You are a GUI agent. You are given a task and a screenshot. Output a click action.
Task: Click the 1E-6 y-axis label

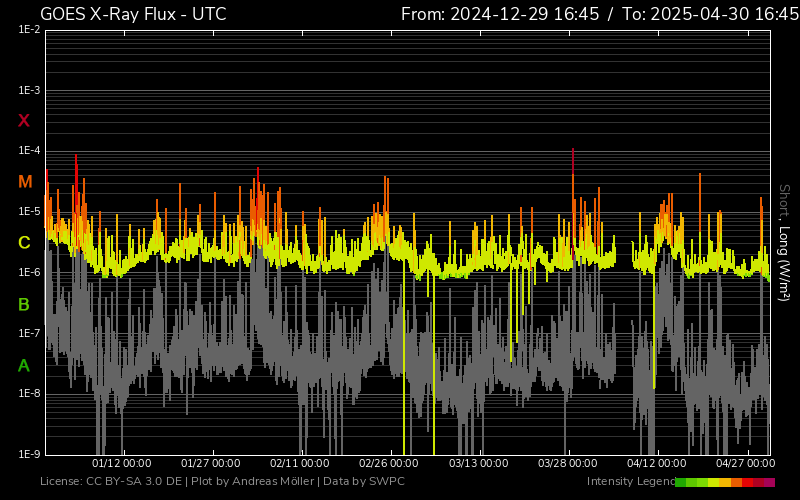pos(30,272)
